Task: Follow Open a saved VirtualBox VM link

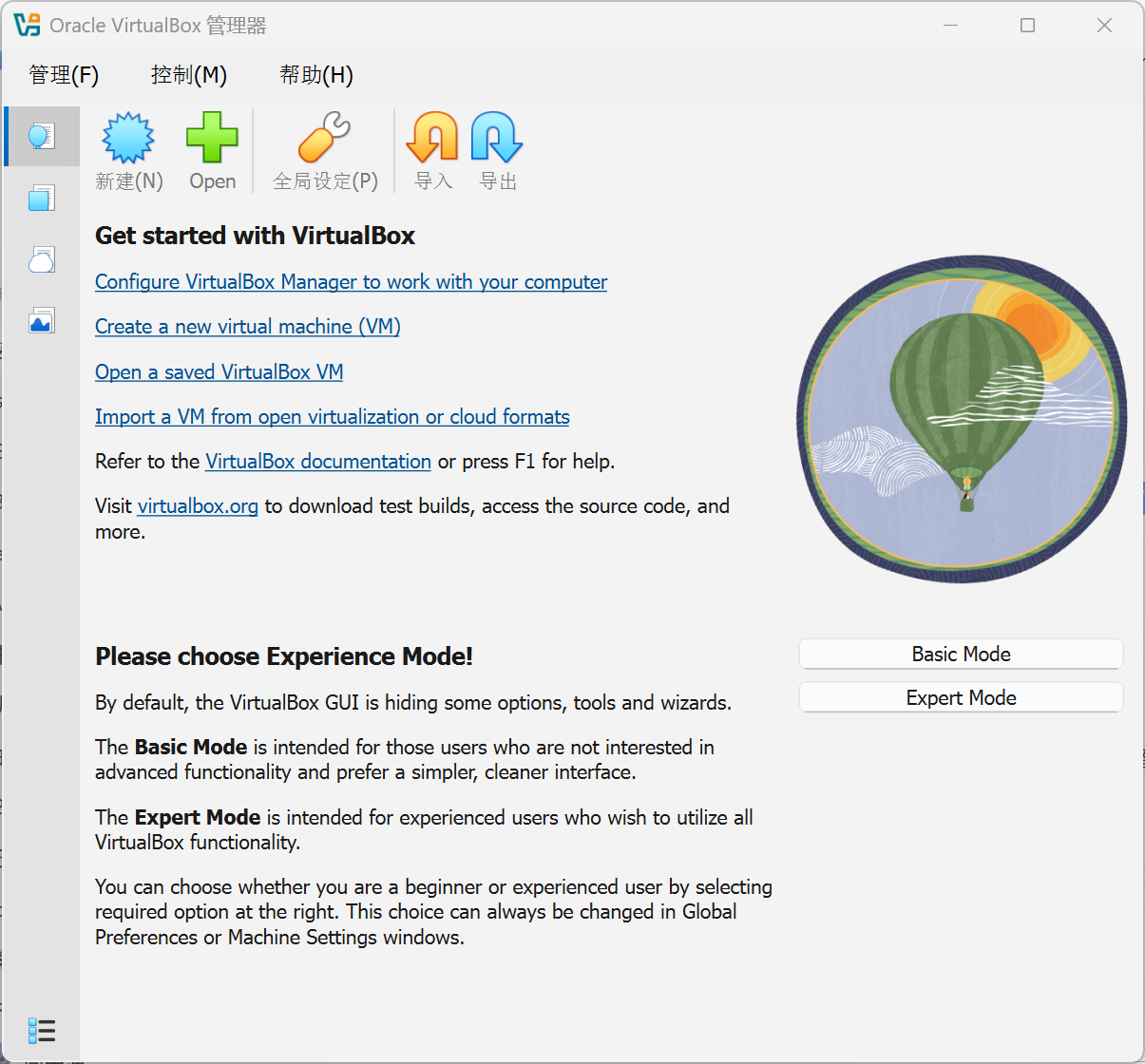Action: click(x=219, y=372)
